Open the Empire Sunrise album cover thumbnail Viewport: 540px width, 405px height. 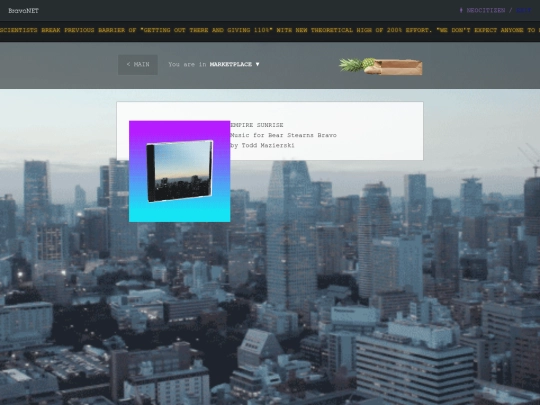(x=179, y=171)
